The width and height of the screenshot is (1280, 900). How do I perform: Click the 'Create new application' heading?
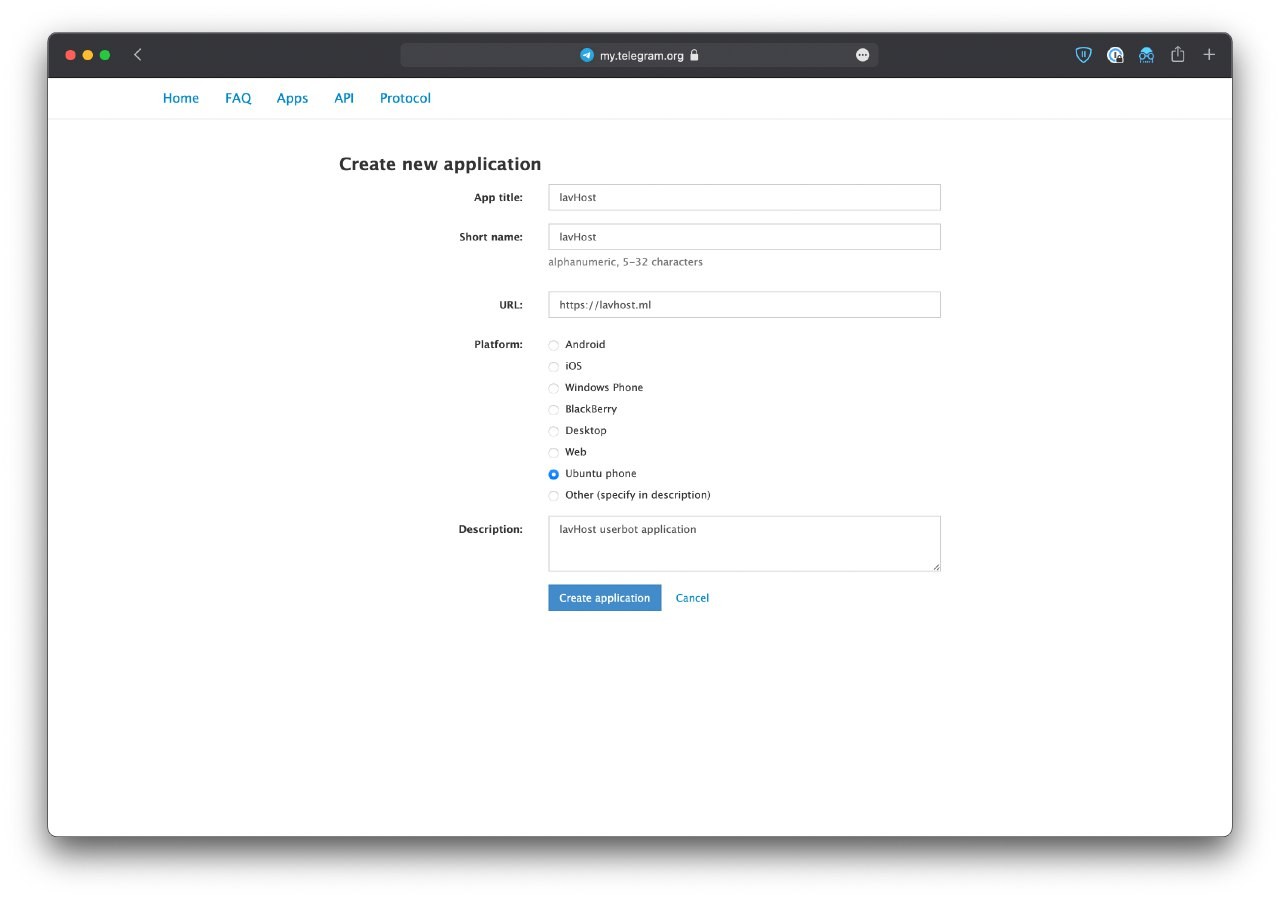(440, 164)
